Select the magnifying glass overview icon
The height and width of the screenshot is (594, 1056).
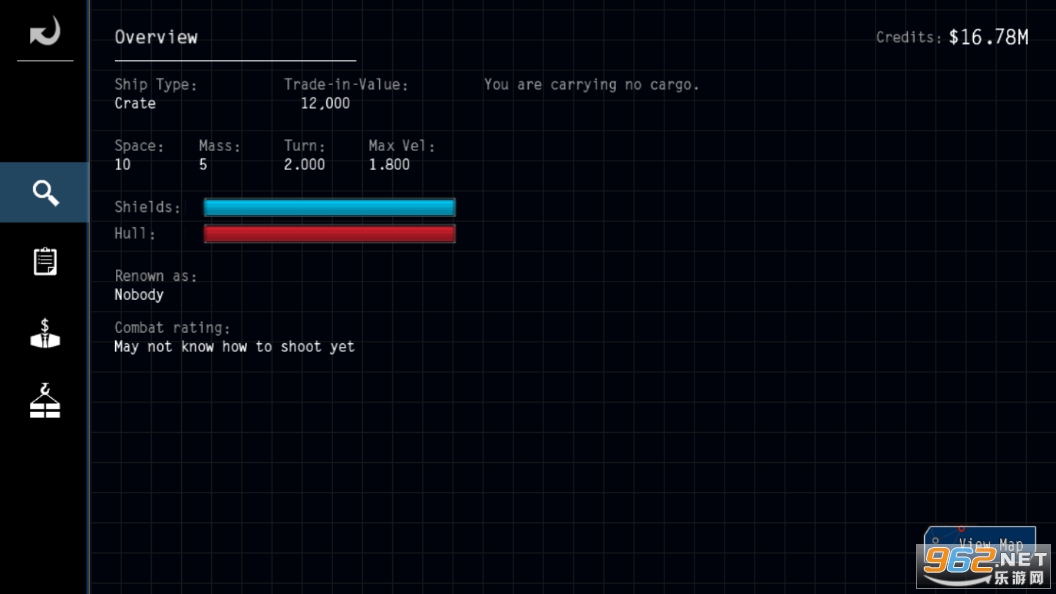[45, 192]
